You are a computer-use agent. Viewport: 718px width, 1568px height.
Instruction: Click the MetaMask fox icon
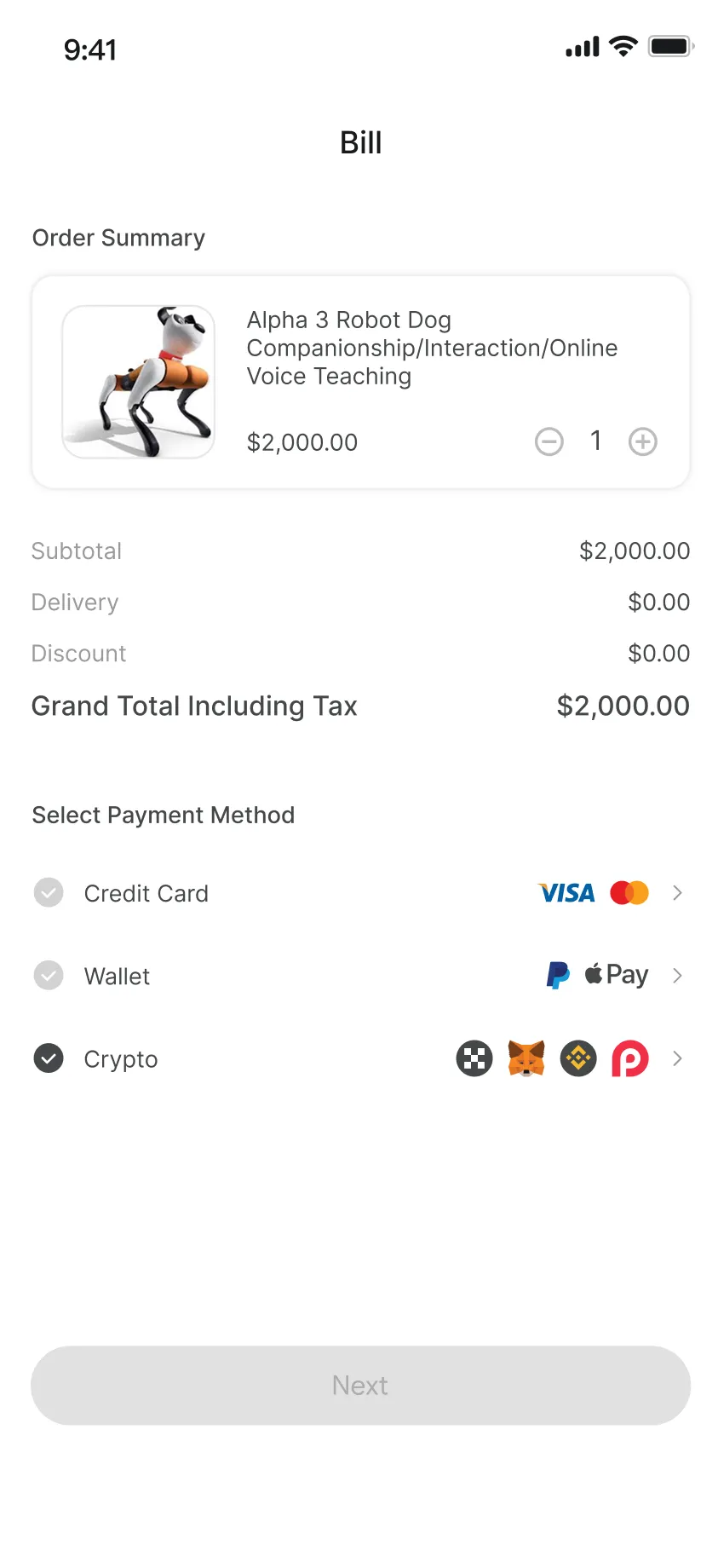coord(526,1059)
